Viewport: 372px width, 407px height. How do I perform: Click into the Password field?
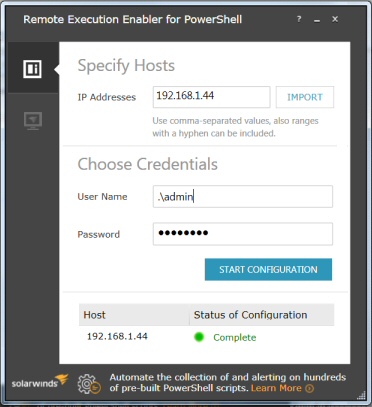coord(243,234)
